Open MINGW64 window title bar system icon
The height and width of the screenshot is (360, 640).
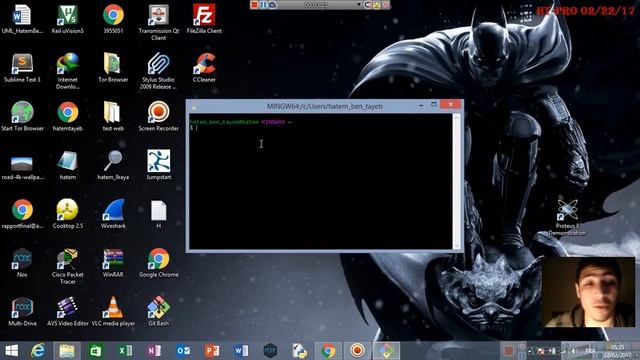point(194,107)
